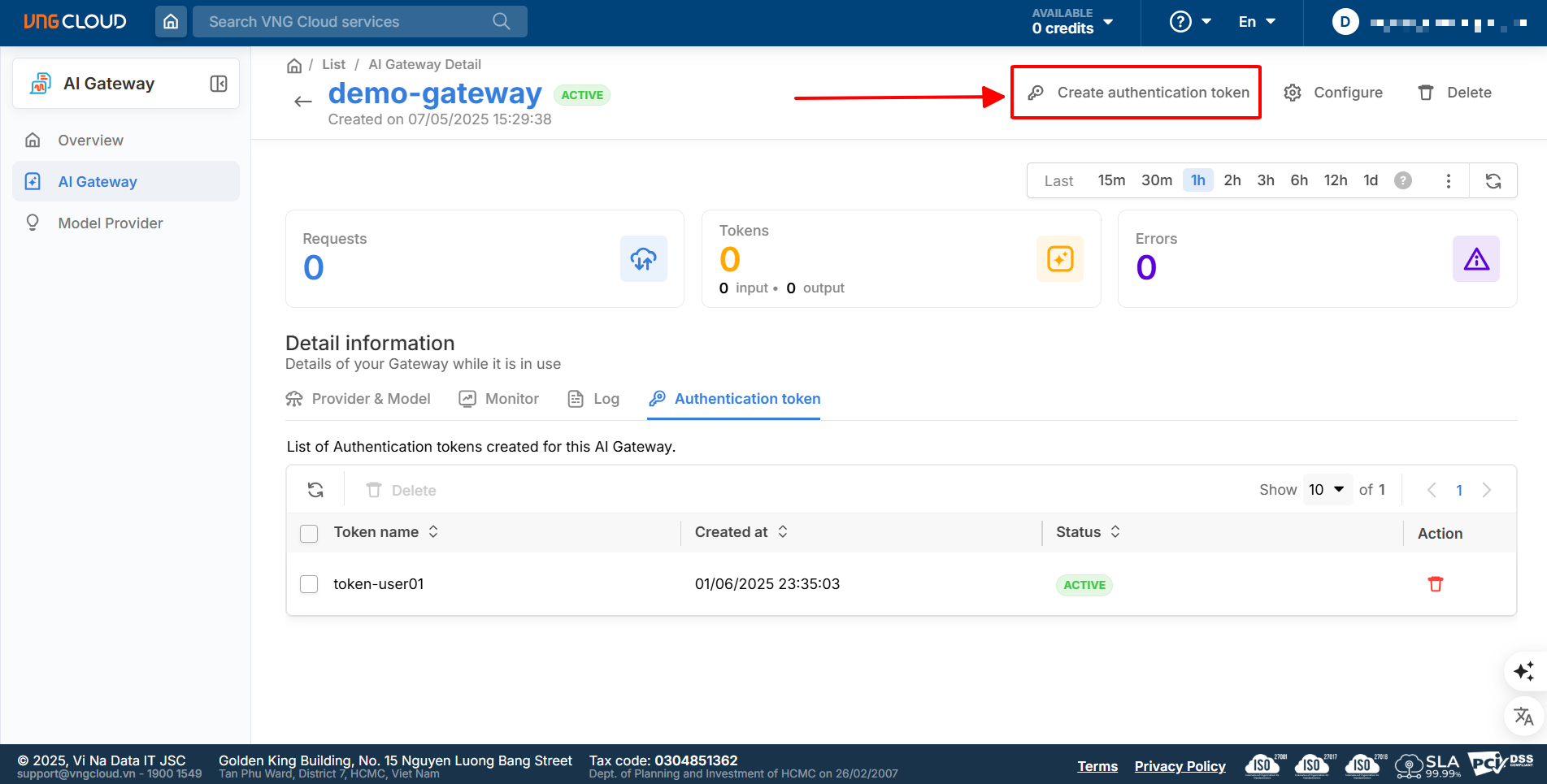1547x784 pixels.
Task: Refresh the authentication token list
Action: click(x=315, y=490)
